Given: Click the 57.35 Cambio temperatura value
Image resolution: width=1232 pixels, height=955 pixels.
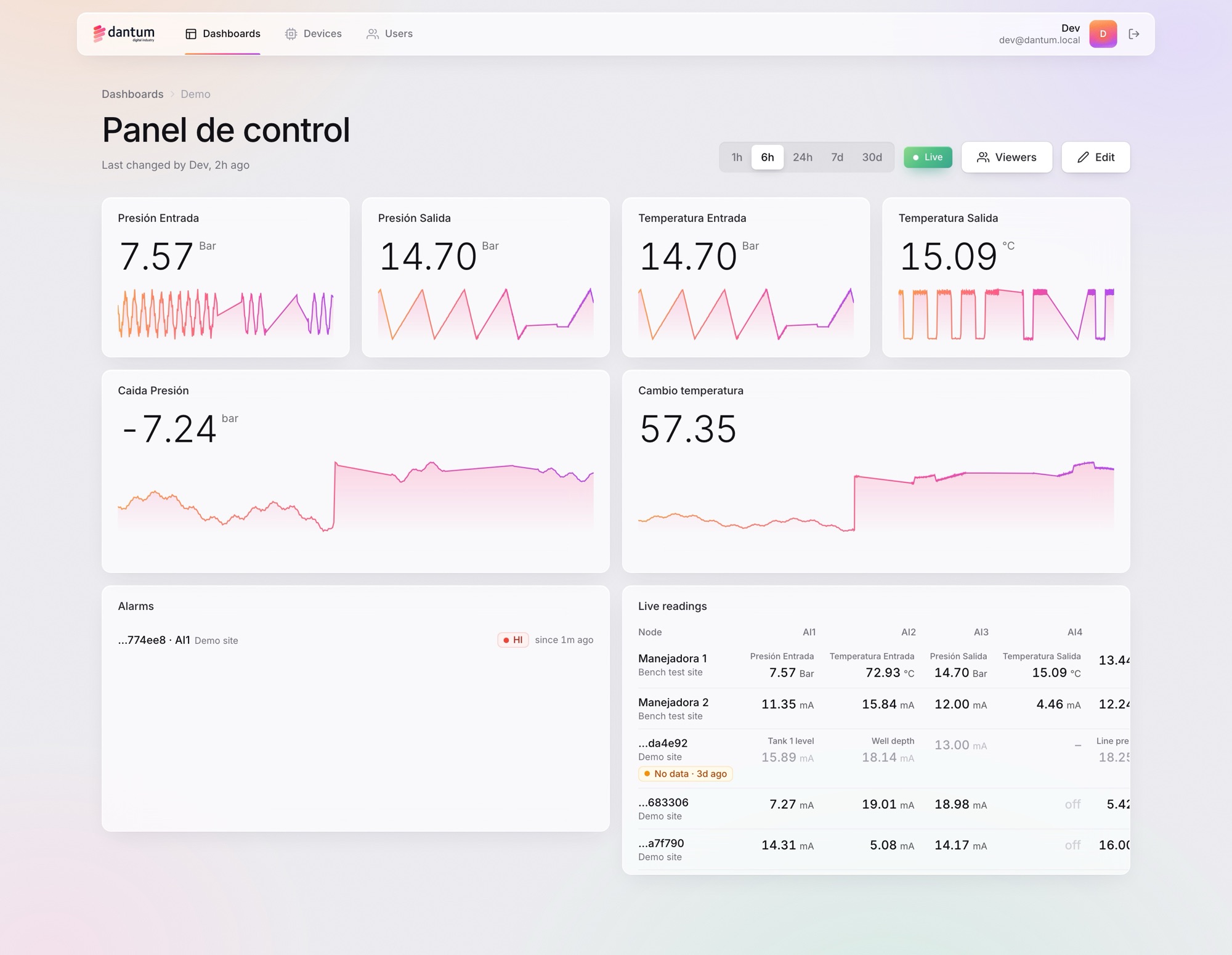Looking at the screenshot, I should tap(687, 429).
